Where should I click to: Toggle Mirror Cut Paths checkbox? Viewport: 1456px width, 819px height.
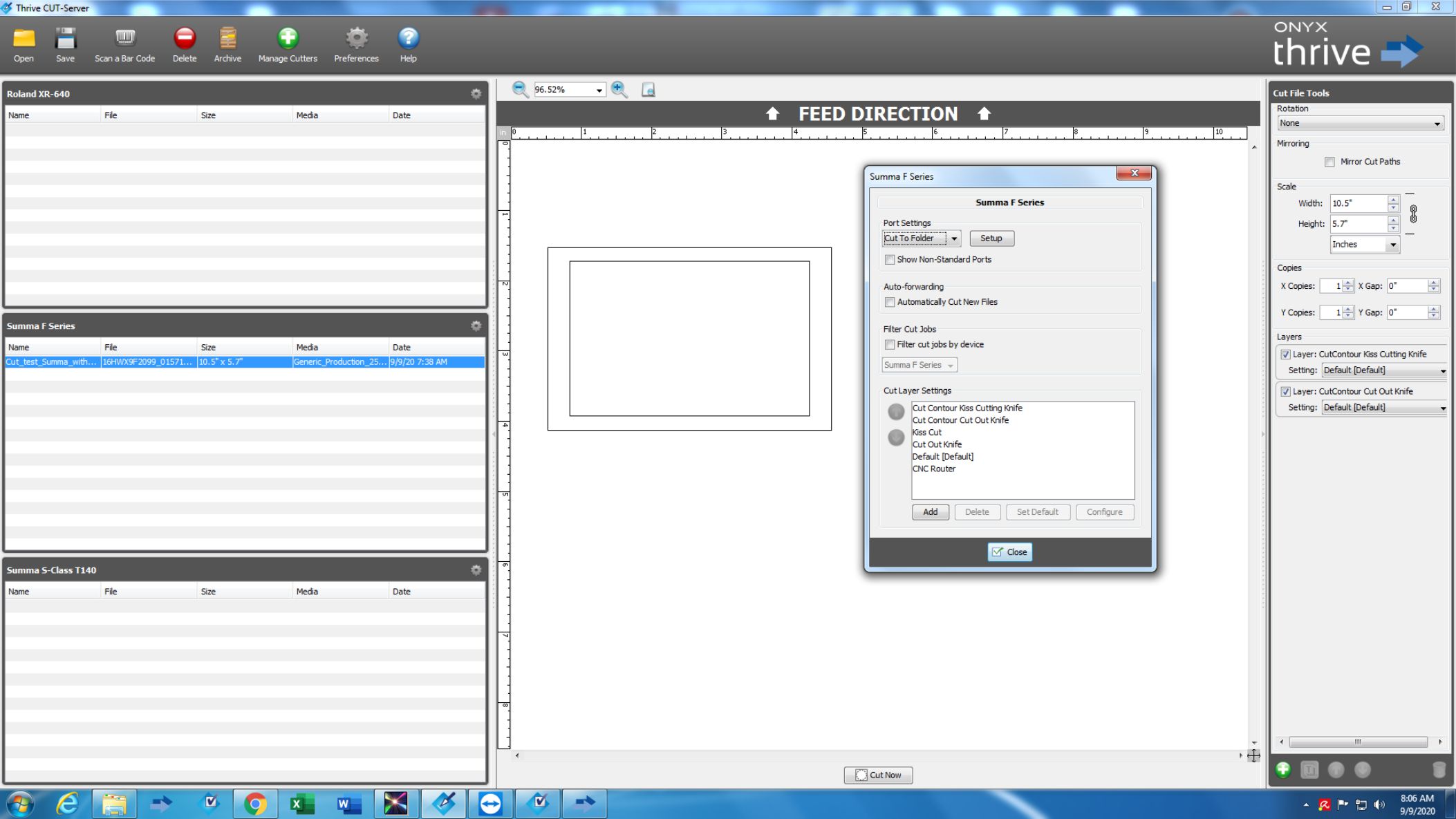[x=1329, y=162]
